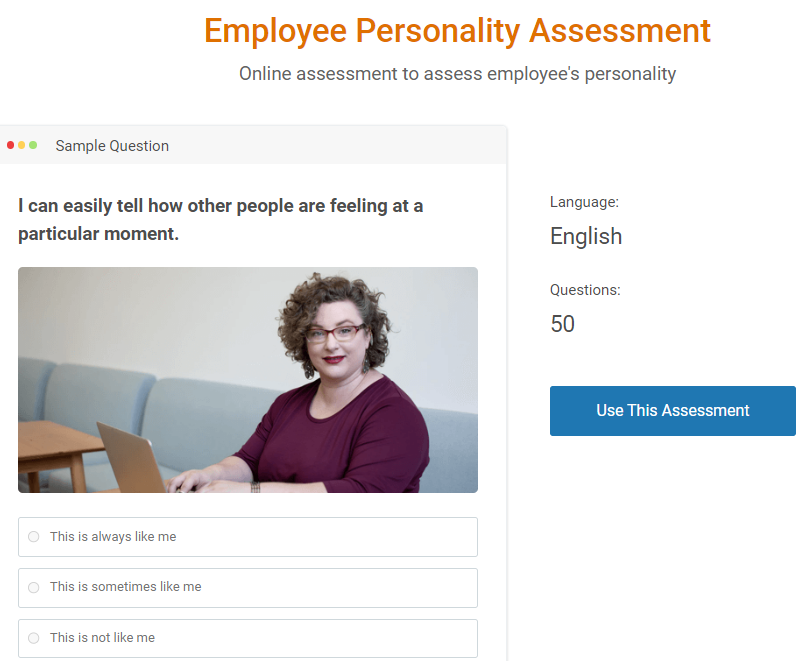
Task: Click the green dot in Sample Question header
Action: tap(33, 145)
